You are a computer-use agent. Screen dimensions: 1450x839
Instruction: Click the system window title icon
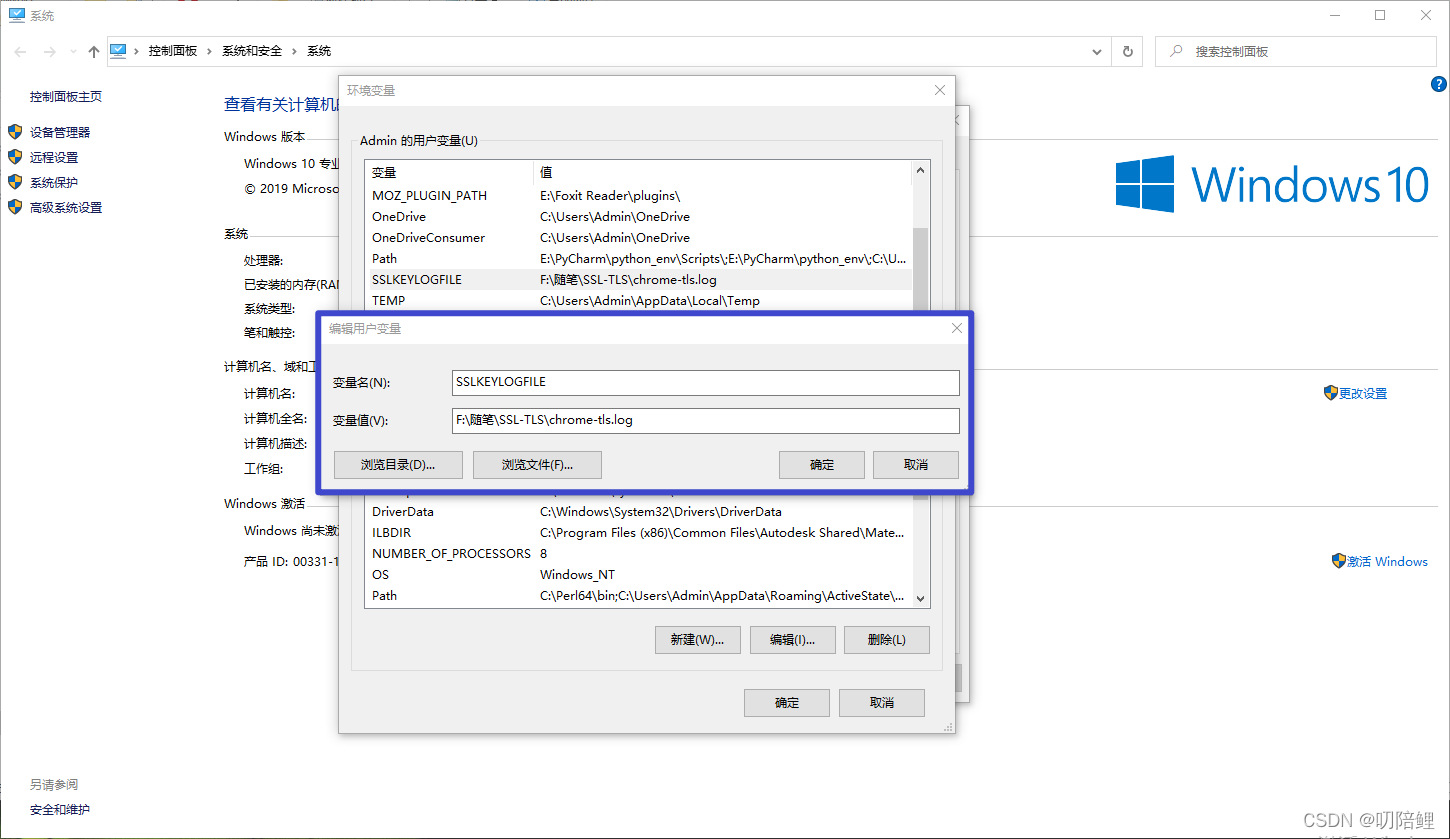tap(17, 15)
